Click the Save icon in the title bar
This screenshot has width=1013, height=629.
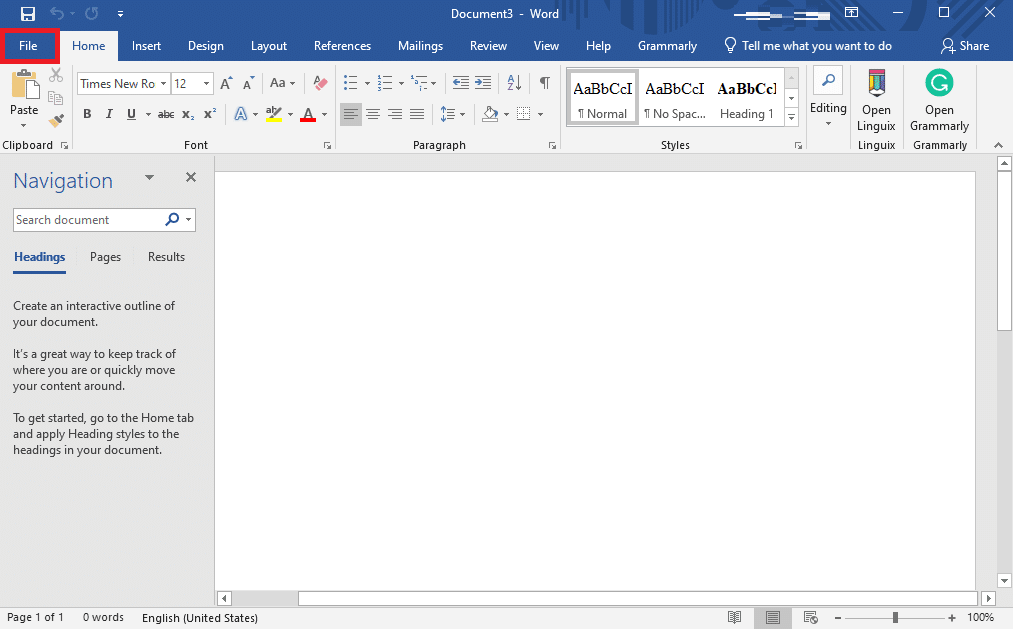coord(28,14)
